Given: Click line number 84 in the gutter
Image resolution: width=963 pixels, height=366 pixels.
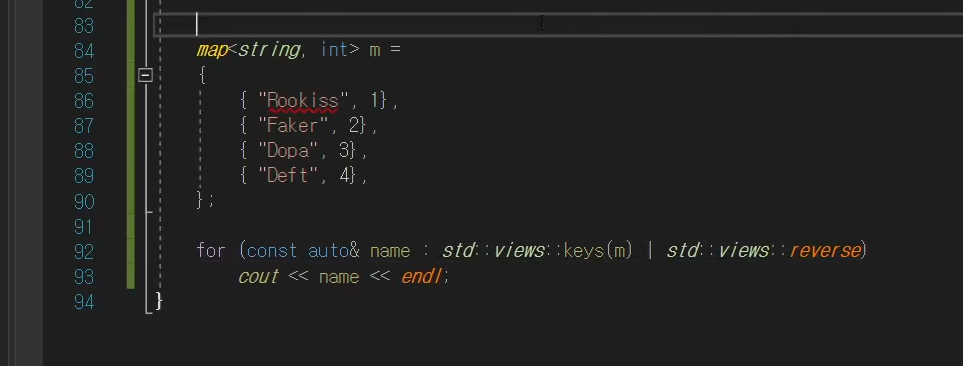Looking at the screenshot, I should tap(84, 50).
